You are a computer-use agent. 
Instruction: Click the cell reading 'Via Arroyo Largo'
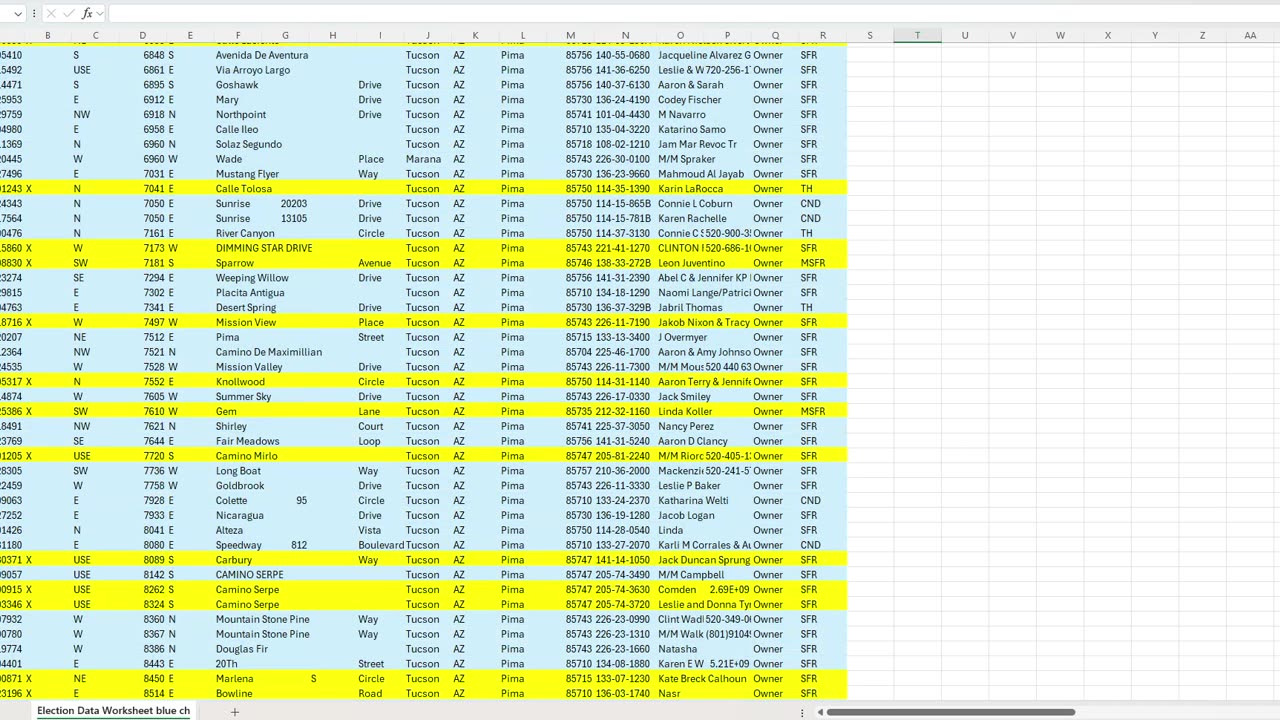[253, 70]
